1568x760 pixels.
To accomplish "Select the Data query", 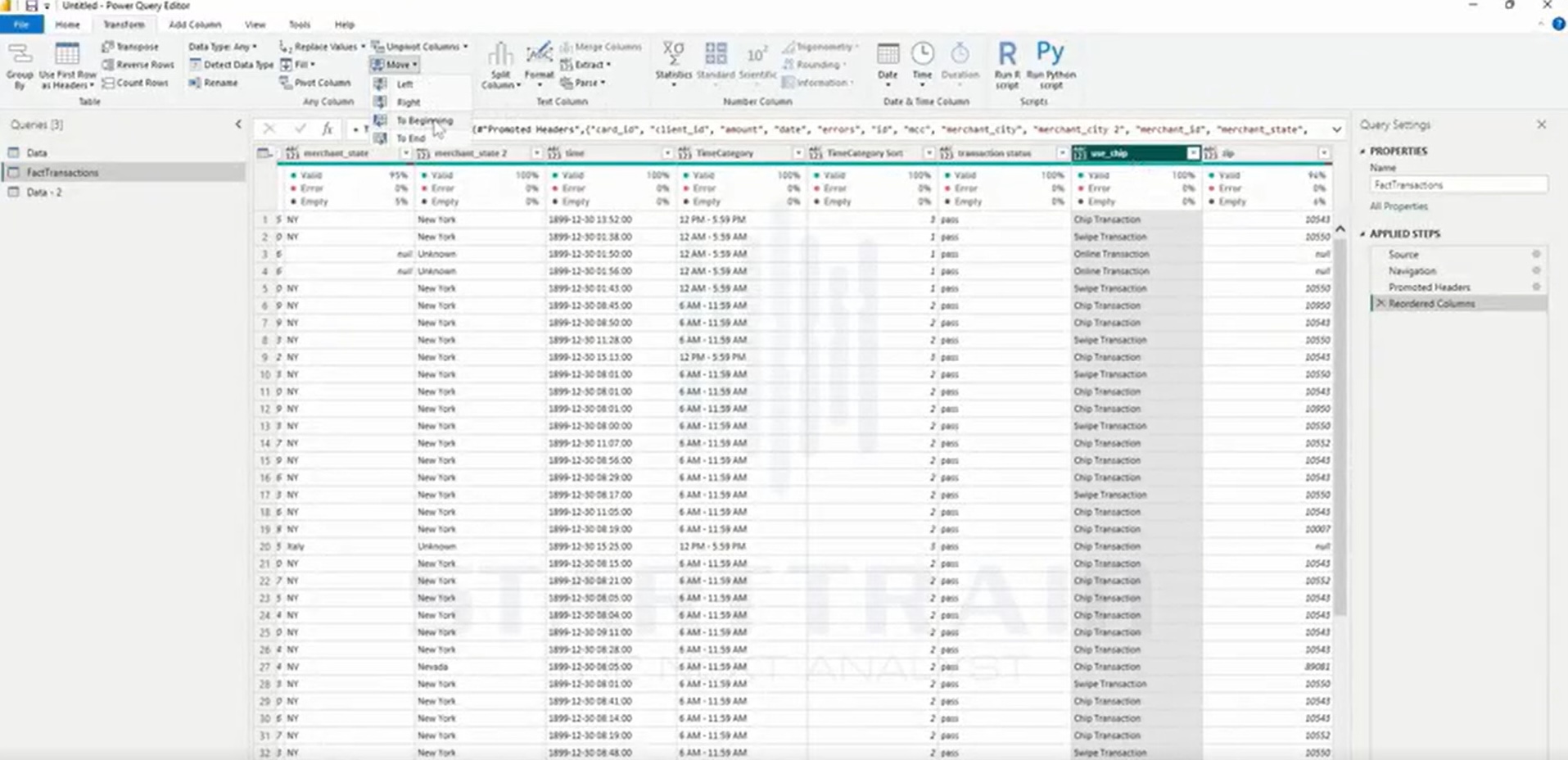I will click(37, 153).
